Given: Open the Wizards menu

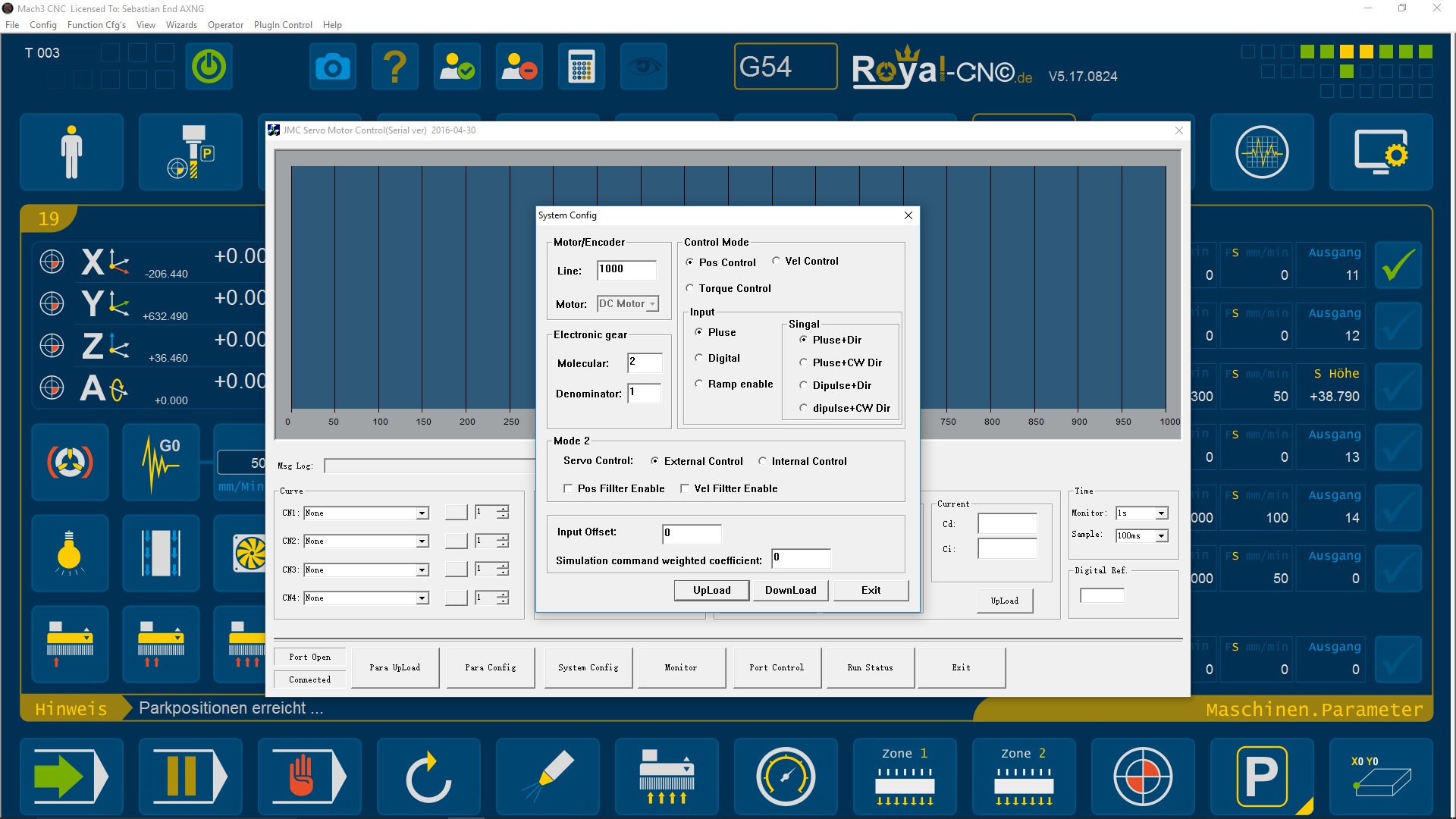Looking at the screenshot, I should pyautogui.click(x=181, y=25).
